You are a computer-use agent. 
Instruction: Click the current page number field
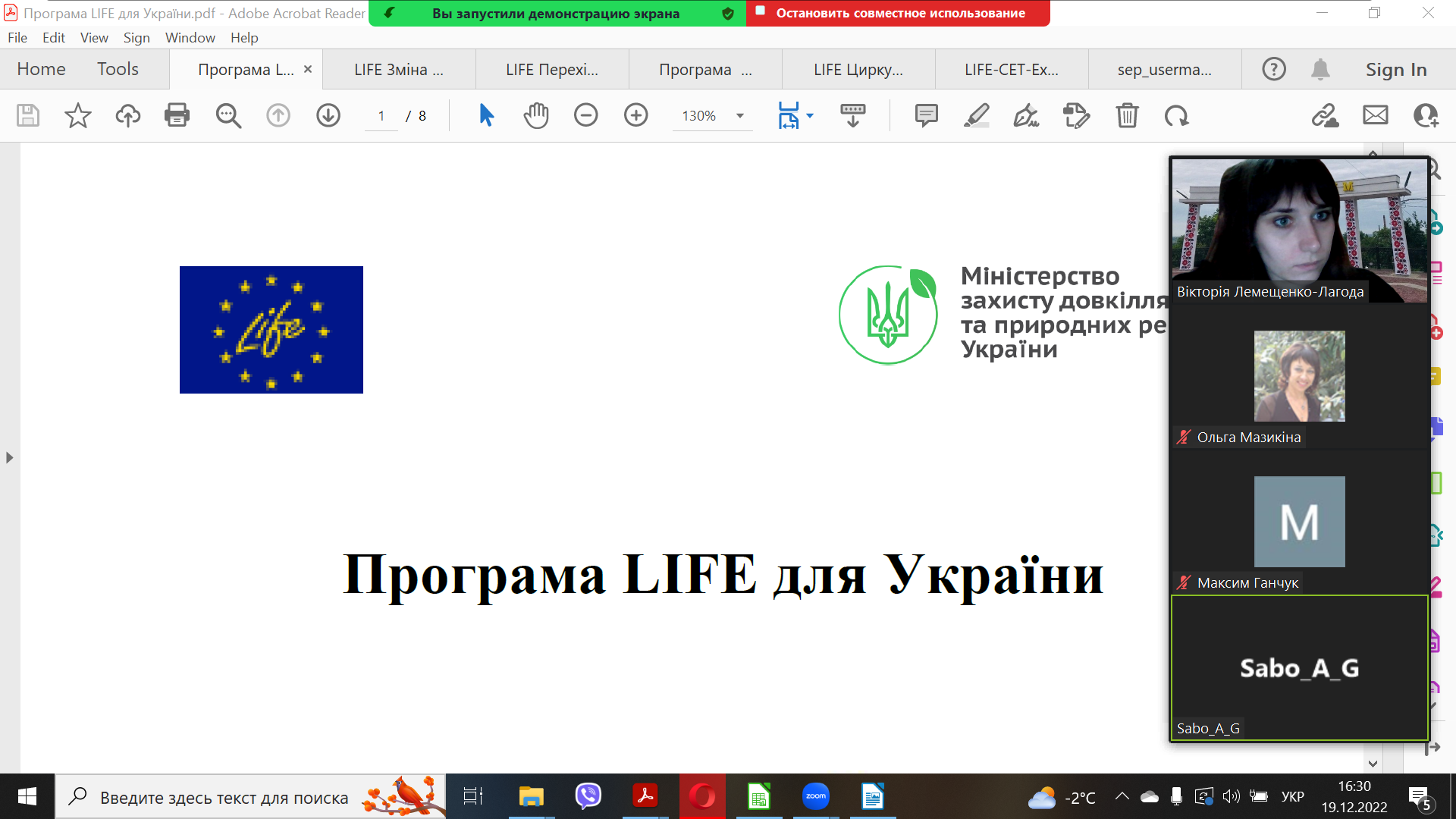click(x=381, y=116)
